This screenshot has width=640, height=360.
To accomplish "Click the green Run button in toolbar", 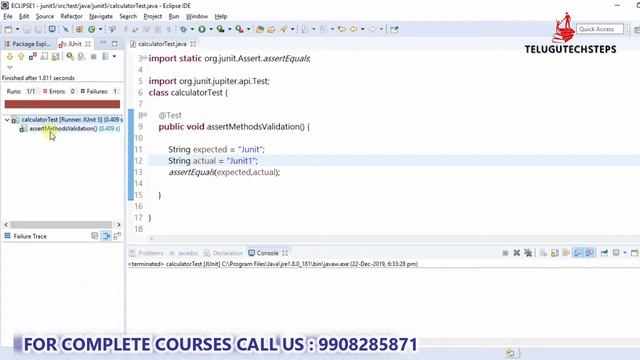I will pos(202,29).
